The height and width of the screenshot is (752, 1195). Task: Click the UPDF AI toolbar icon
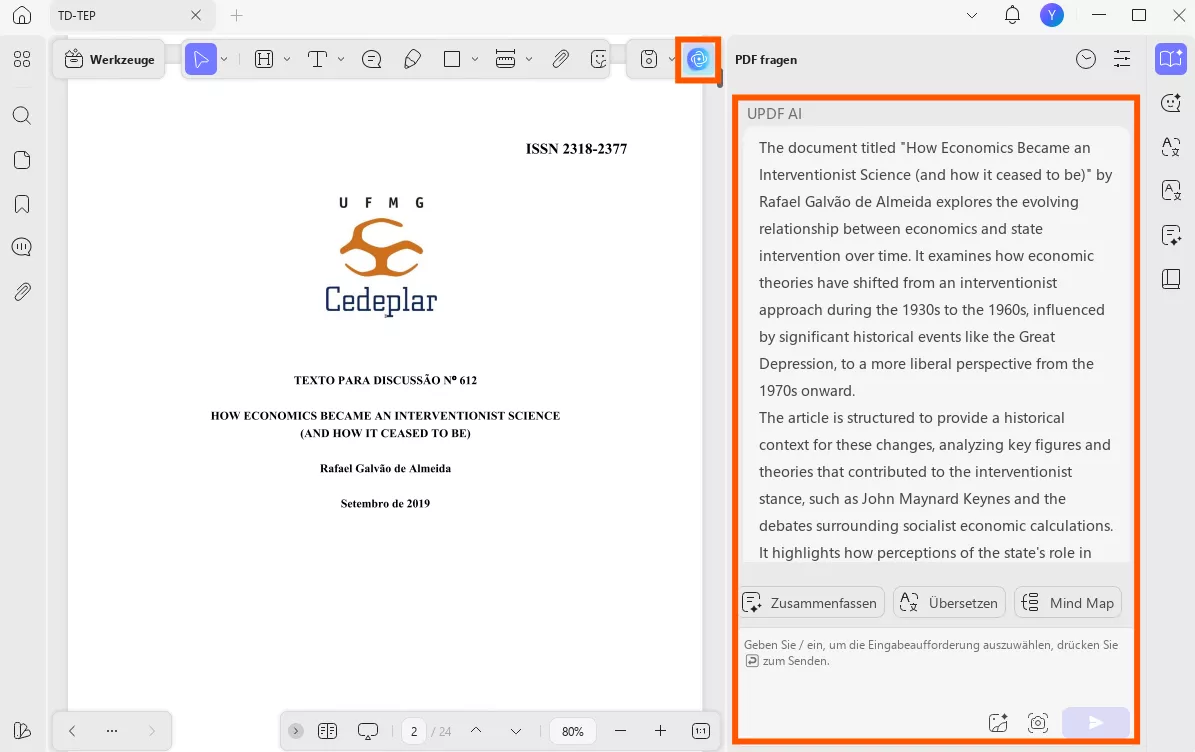tap(698, 59)
